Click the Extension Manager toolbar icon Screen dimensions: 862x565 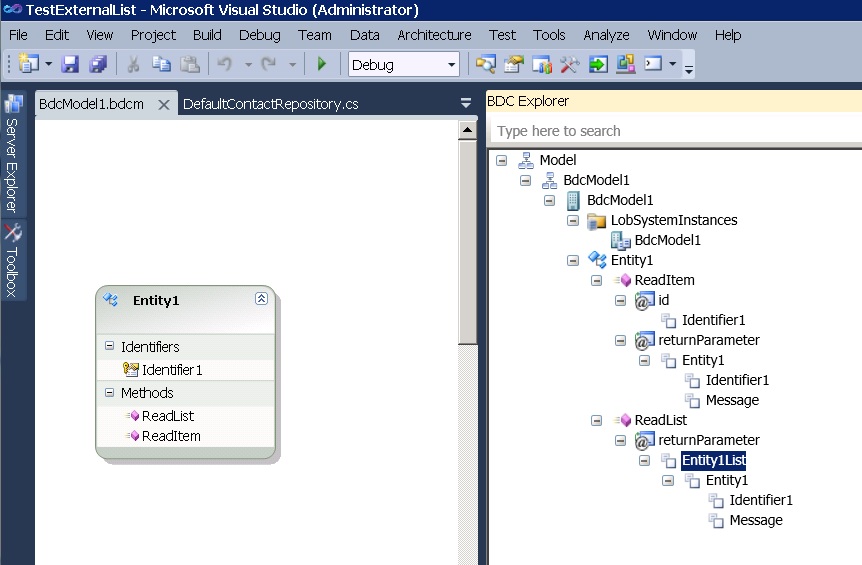tap(626, 64)
